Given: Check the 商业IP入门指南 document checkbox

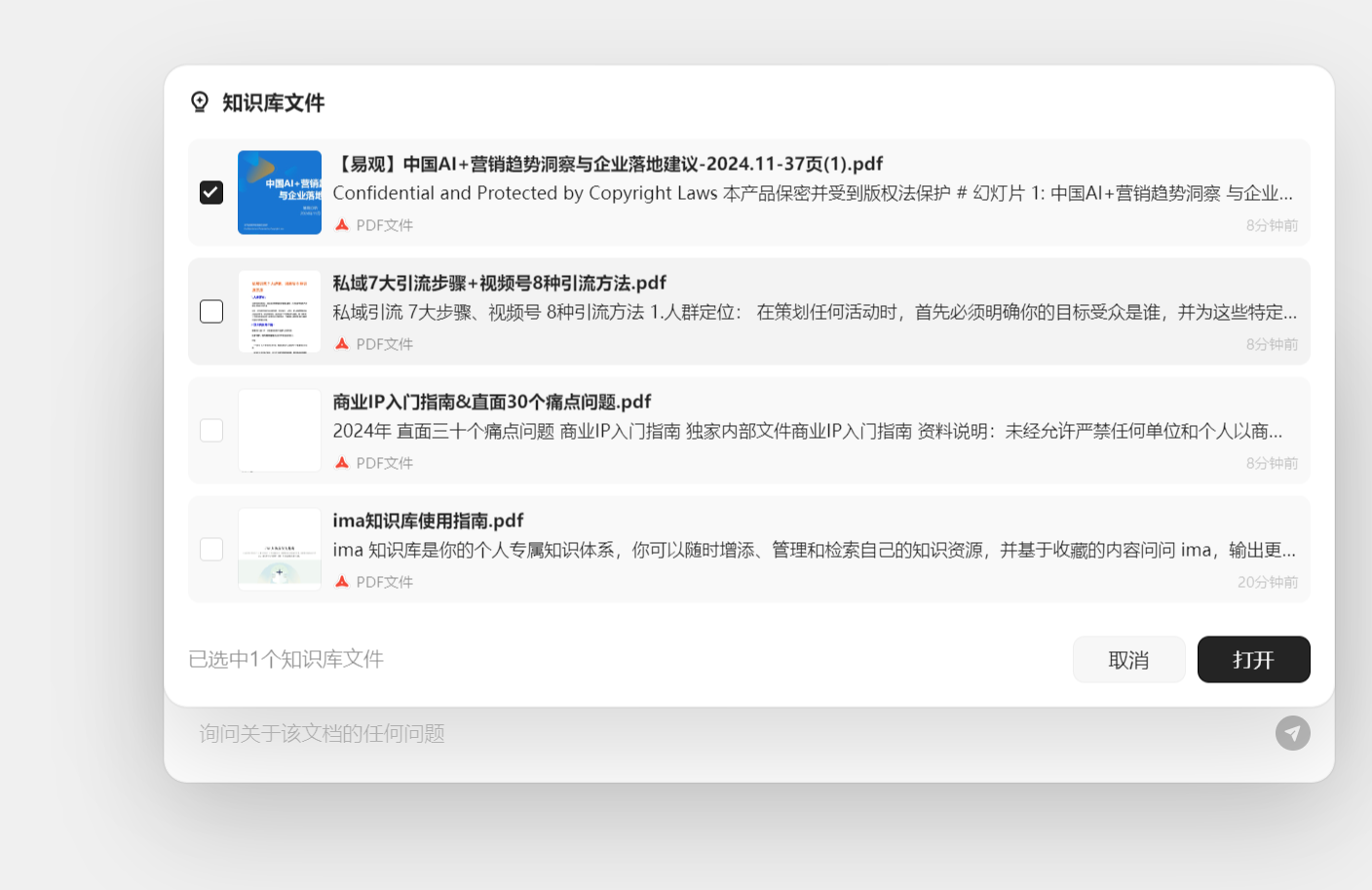Looking at the screenshot, I should 210,430.
